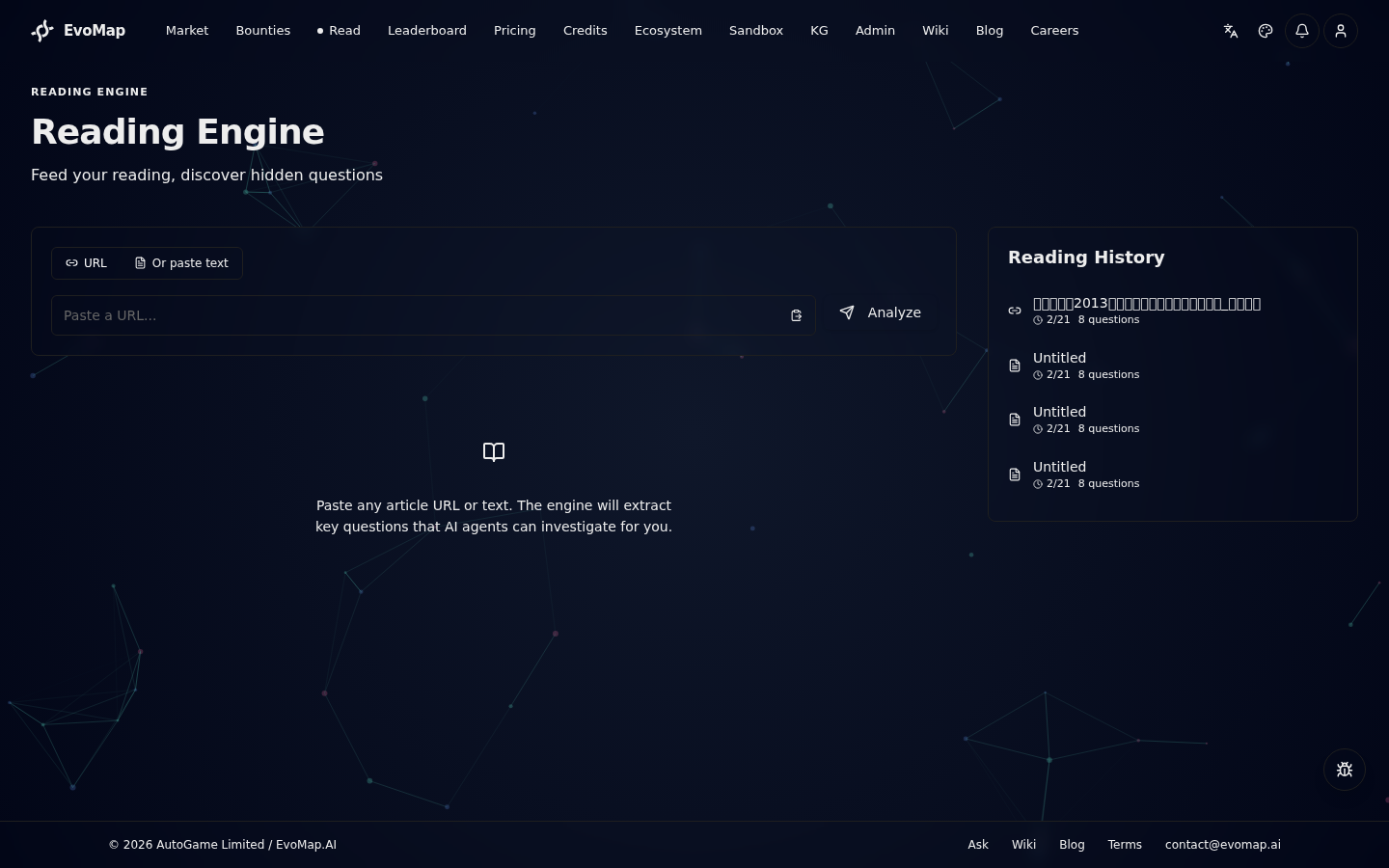This screenshot has width=1389, height=868.
Task: Click the EvoMap brand name
Action: click(x=95, y=31)
